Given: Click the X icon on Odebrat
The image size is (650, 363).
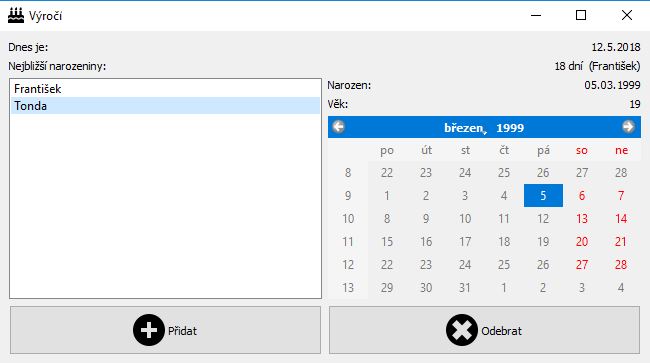Looking at the screenshot, I should pyautogui.click(x=461, y=330).
